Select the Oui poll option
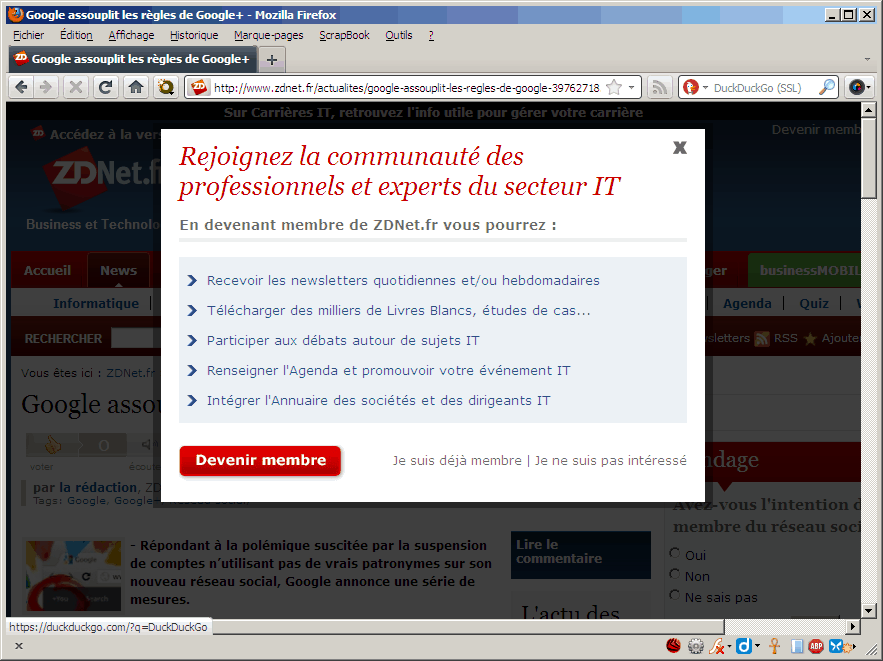Viewport: 883px width, 661px height. [675, 553]
